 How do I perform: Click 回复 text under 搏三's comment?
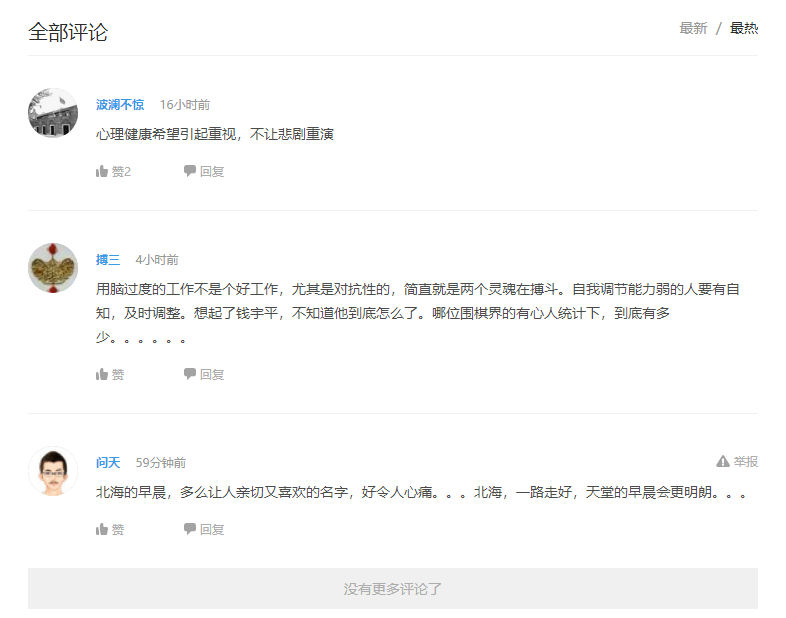212,374
